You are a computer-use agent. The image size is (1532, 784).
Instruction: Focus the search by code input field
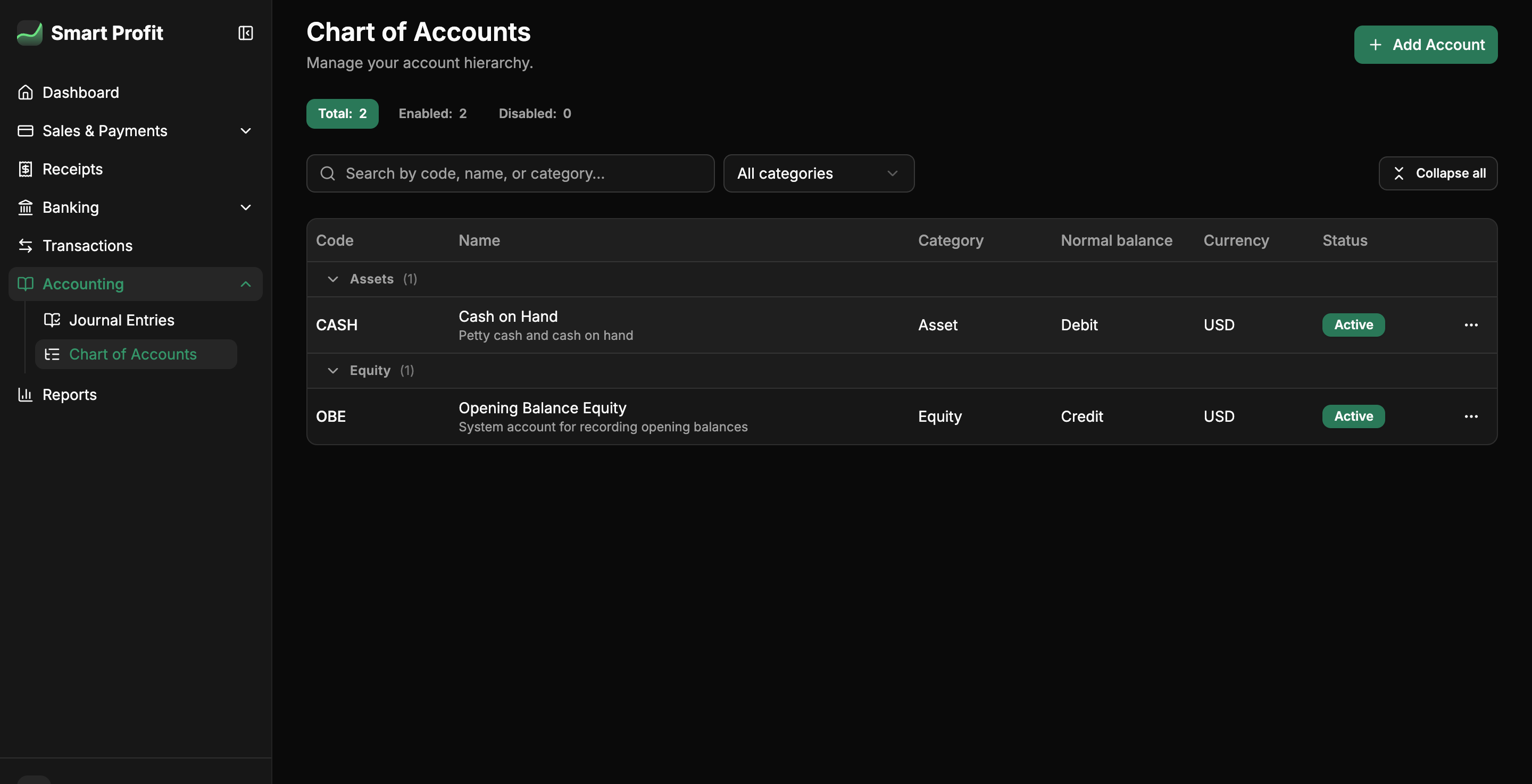pos(510,173)
